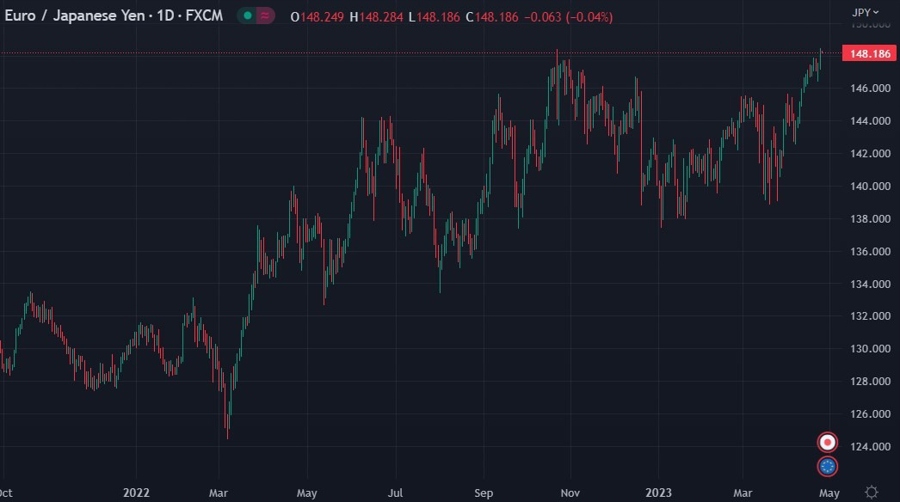Click the 2022 time axis label
This screenshot has width=900, height=502.
(136, 493)
